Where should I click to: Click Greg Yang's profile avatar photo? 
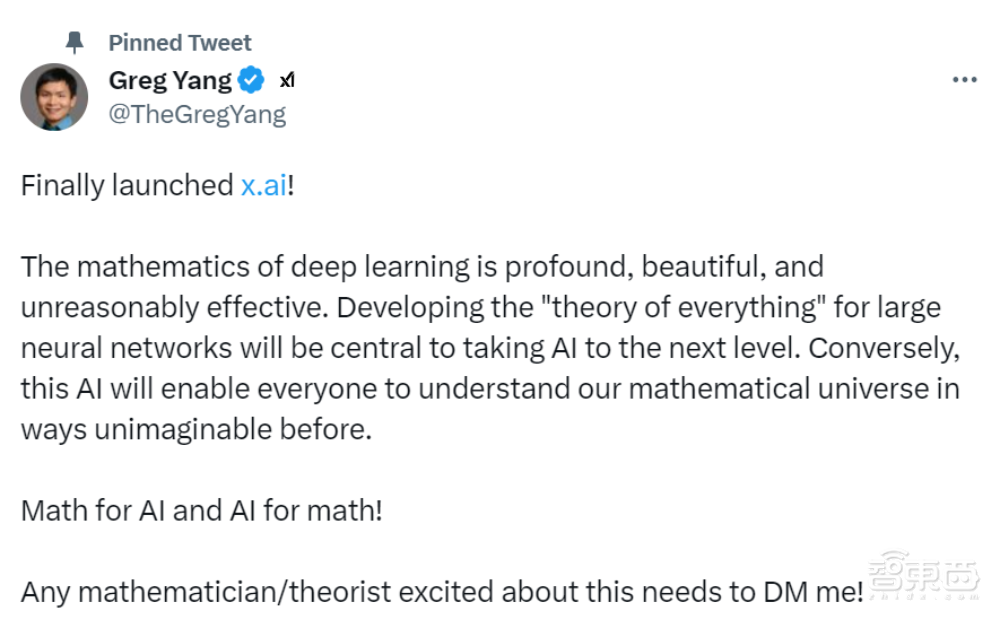point(54,97)
